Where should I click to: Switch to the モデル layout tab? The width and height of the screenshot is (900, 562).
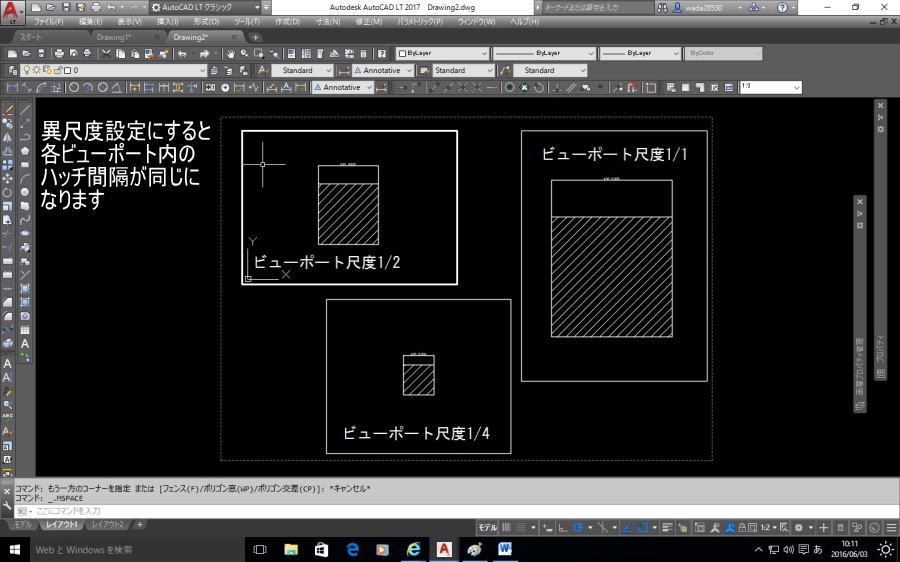23,525
